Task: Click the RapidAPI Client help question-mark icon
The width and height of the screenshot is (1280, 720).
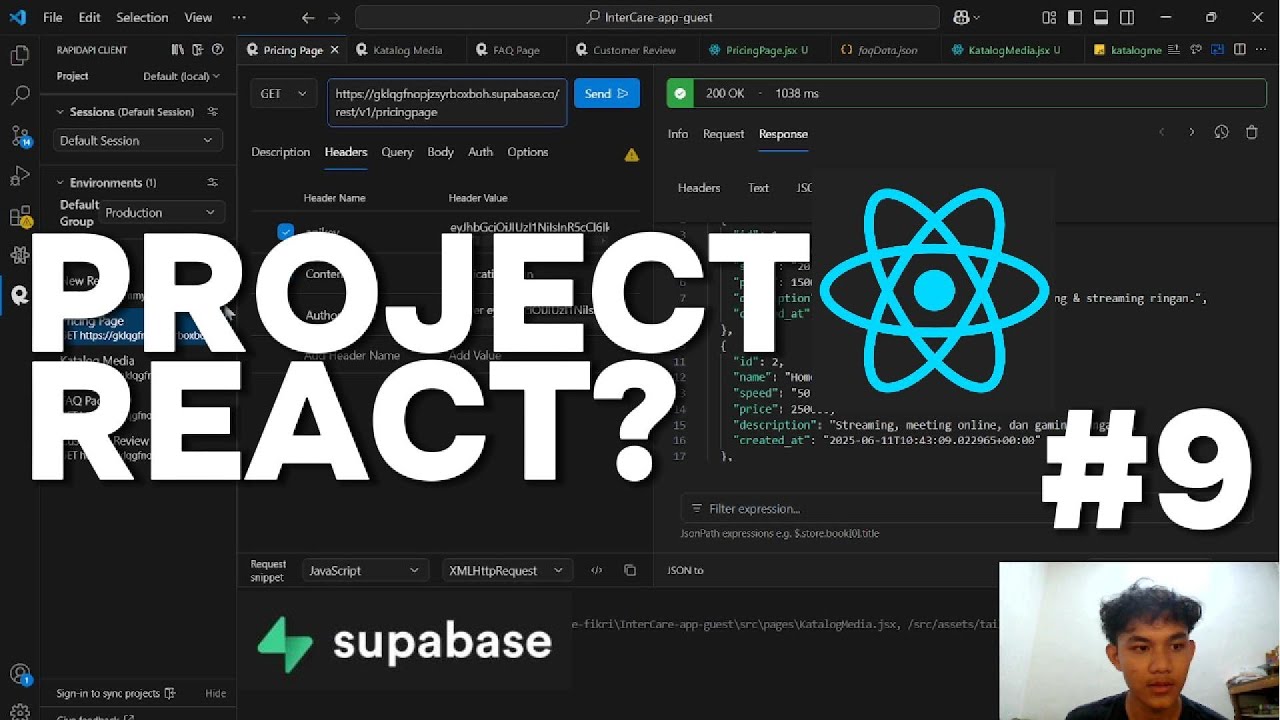Action: click(x=217, y=49)
